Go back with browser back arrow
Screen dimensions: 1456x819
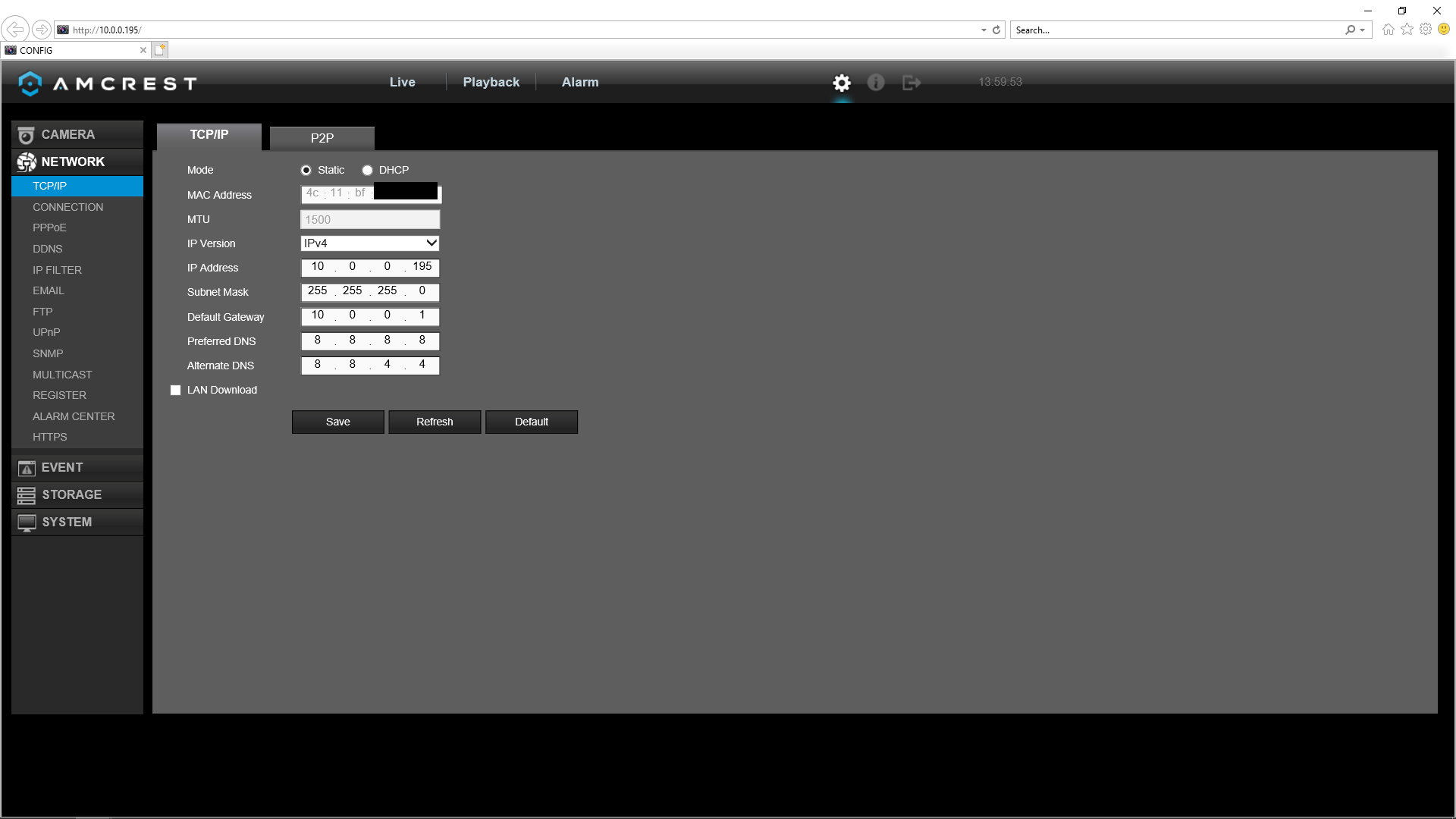point(15,30)
